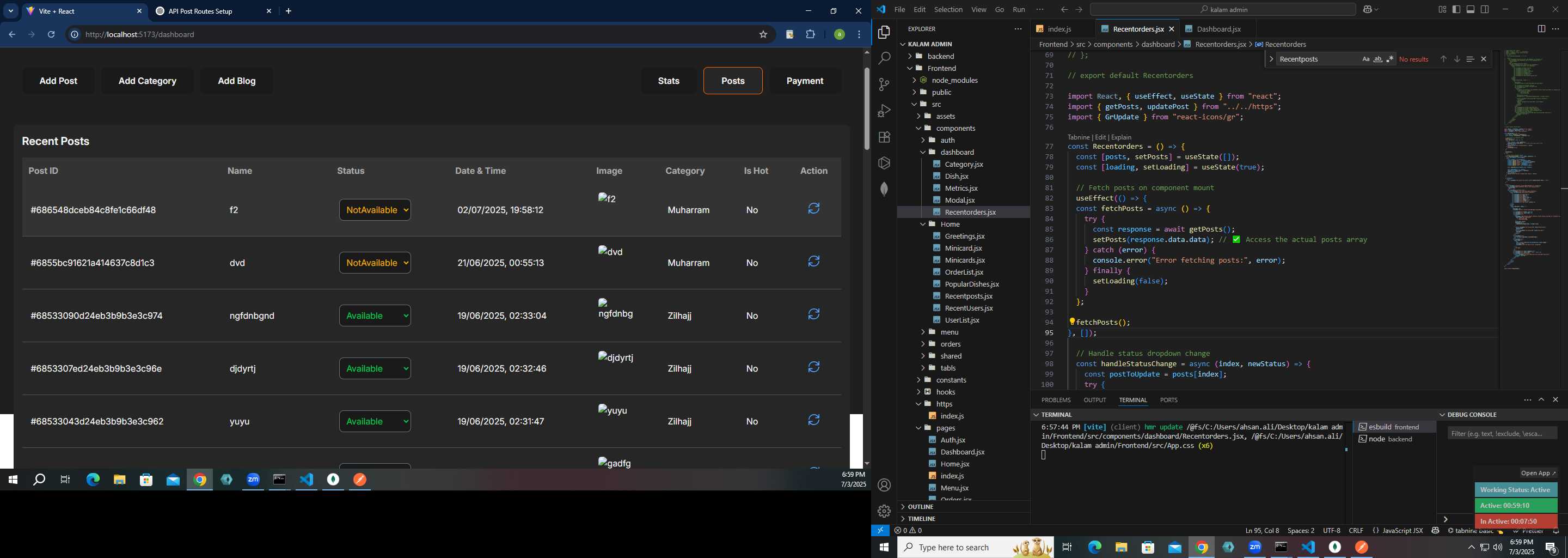Click the Open App button

1538,474
